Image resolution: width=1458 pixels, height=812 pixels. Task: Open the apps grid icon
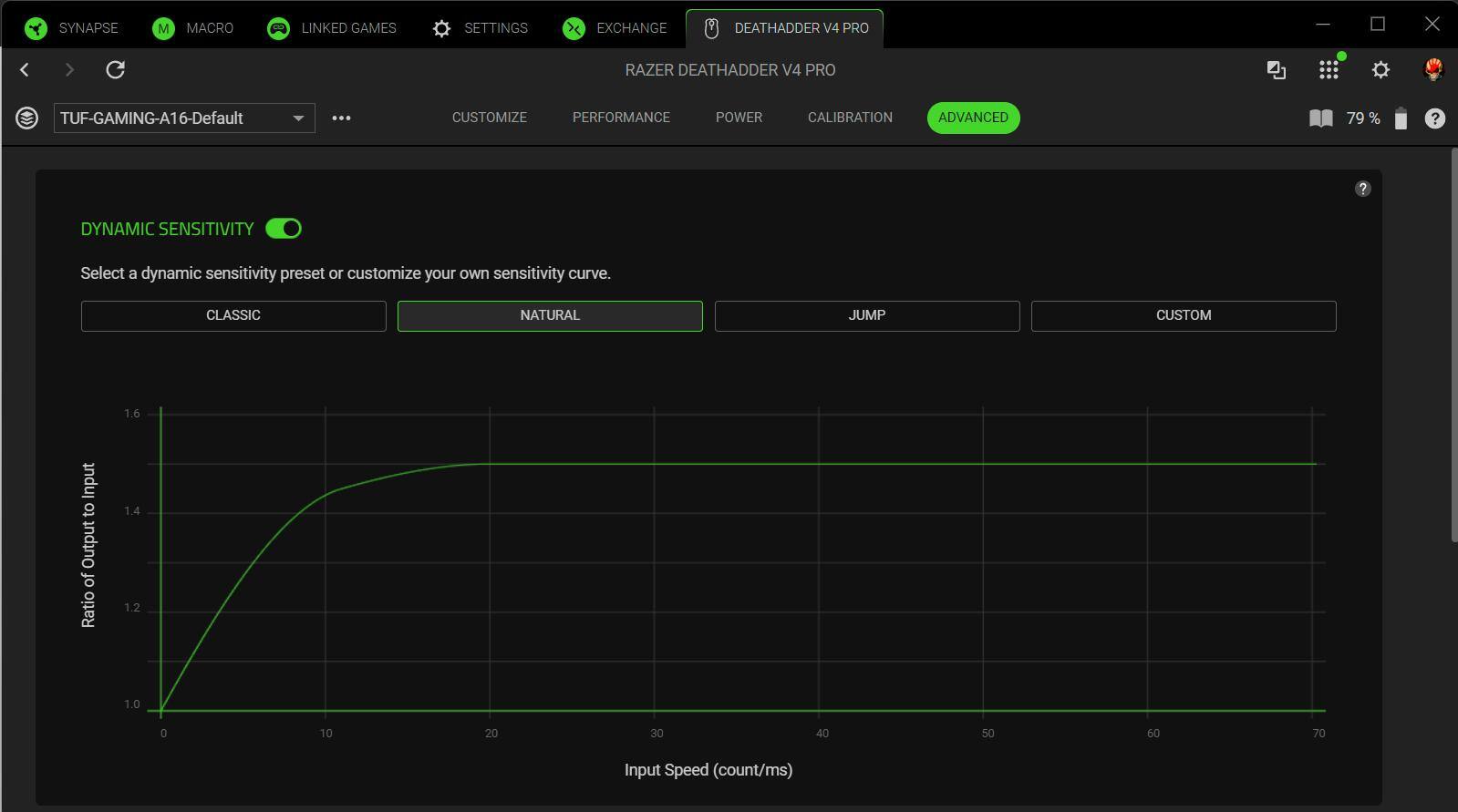(x=1329, y=70)
